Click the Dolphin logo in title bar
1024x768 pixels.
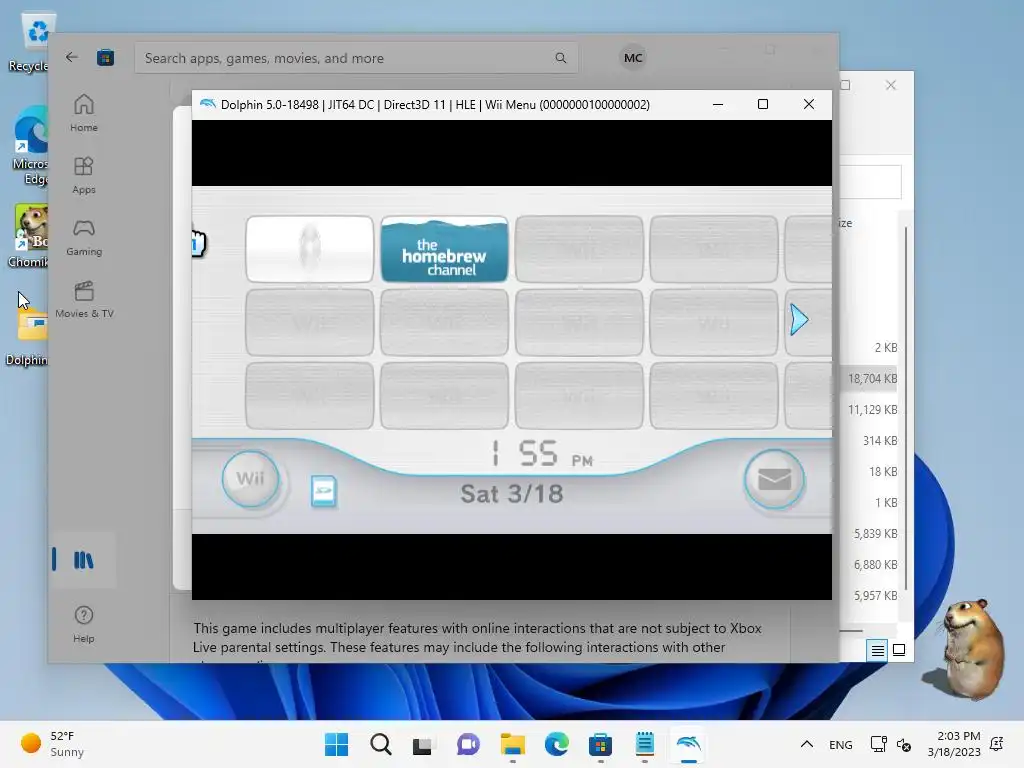(208, 104)
